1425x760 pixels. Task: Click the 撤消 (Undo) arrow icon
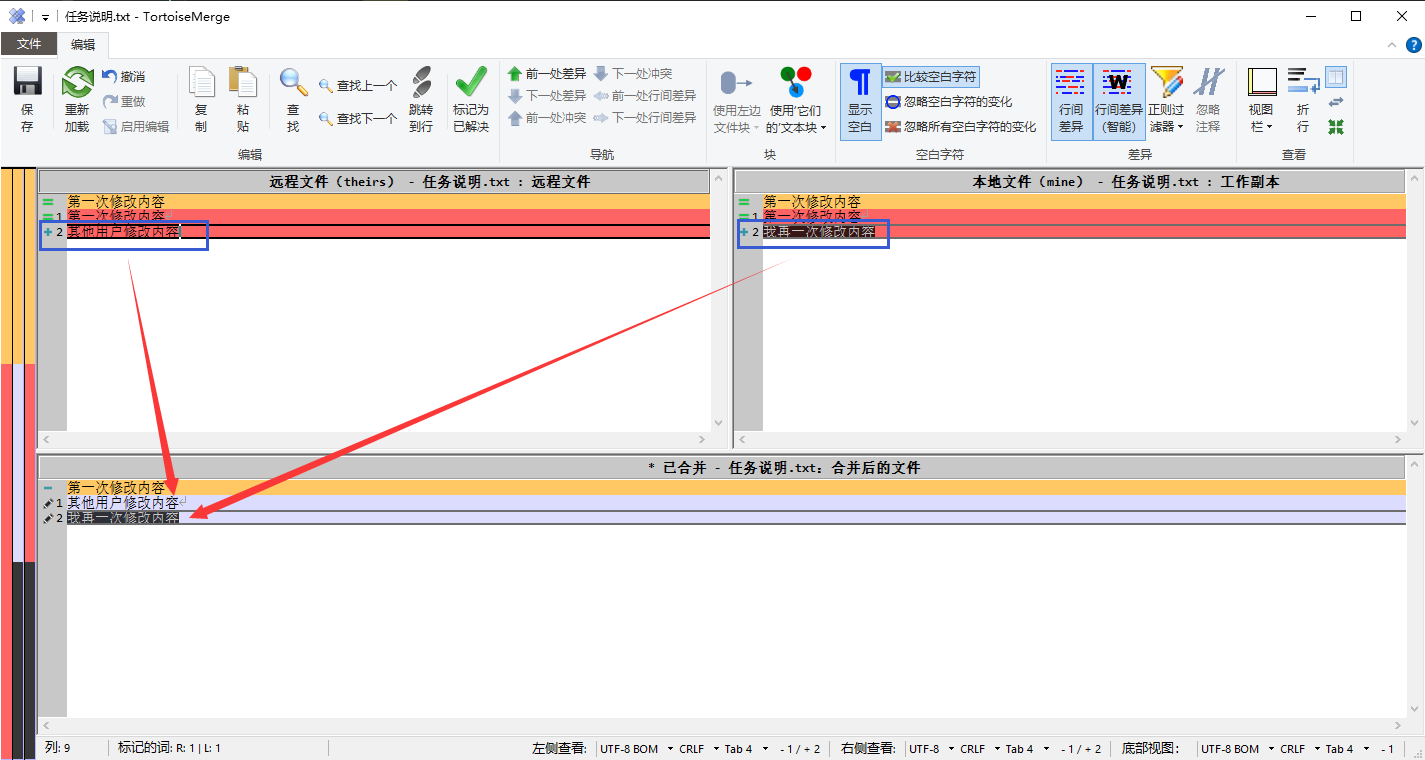[123, 76]
